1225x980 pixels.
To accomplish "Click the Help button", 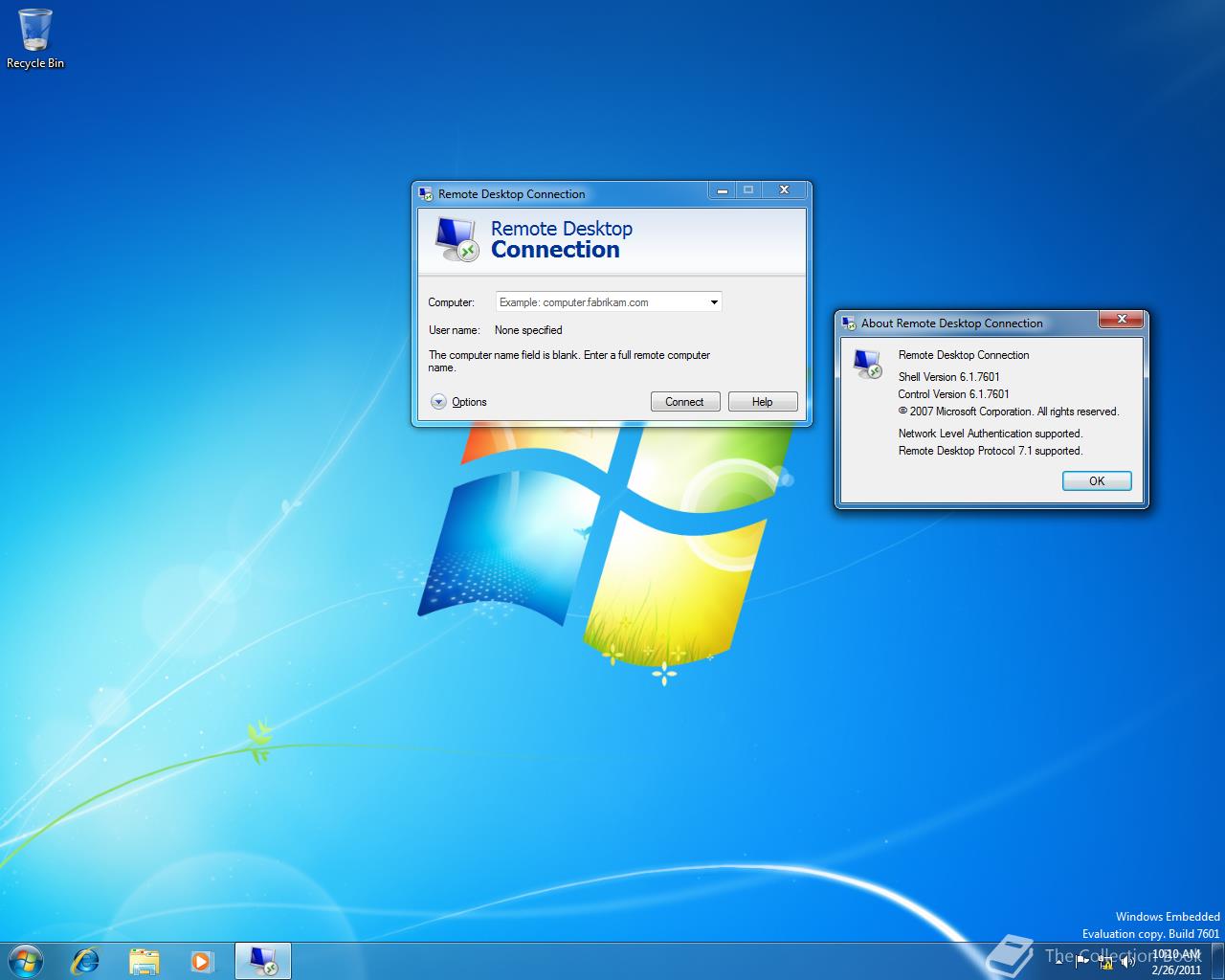I will coord(763,402).
